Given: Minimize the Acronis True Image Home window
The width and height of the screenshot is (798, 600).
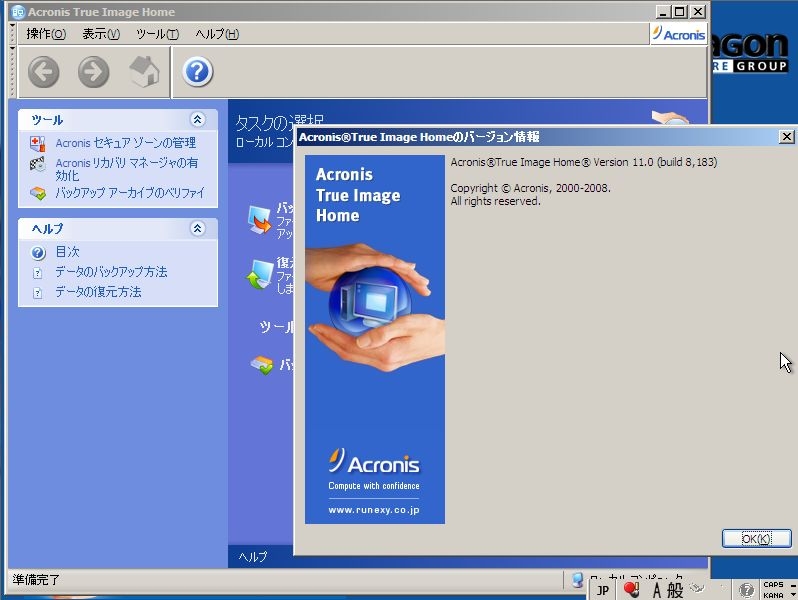Looking at the screenshot, I should [x=663, y=11].
